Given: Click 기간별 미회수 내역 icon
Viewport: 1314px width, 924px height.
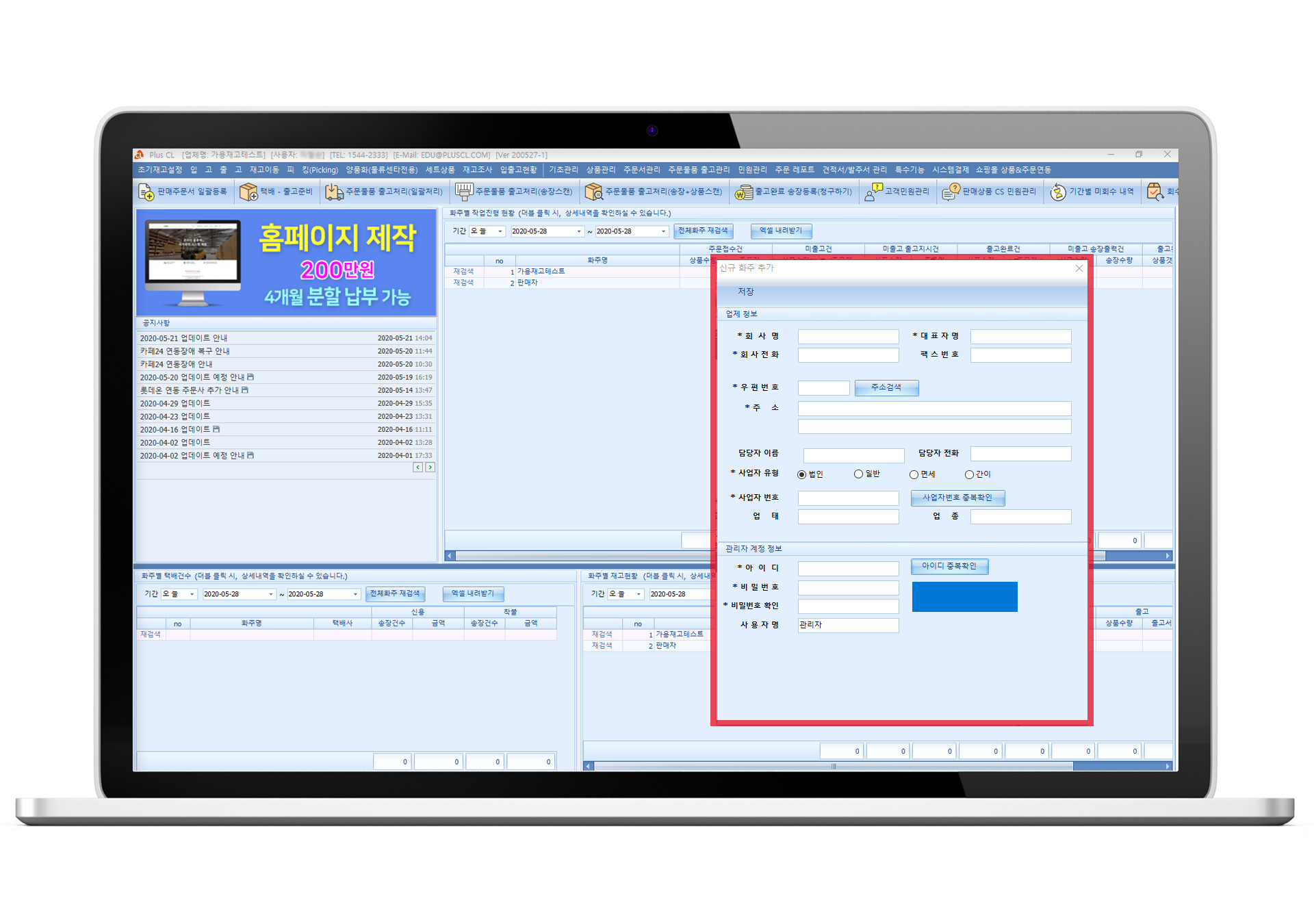Looking at the screenshot, I should pos(1058,192).
